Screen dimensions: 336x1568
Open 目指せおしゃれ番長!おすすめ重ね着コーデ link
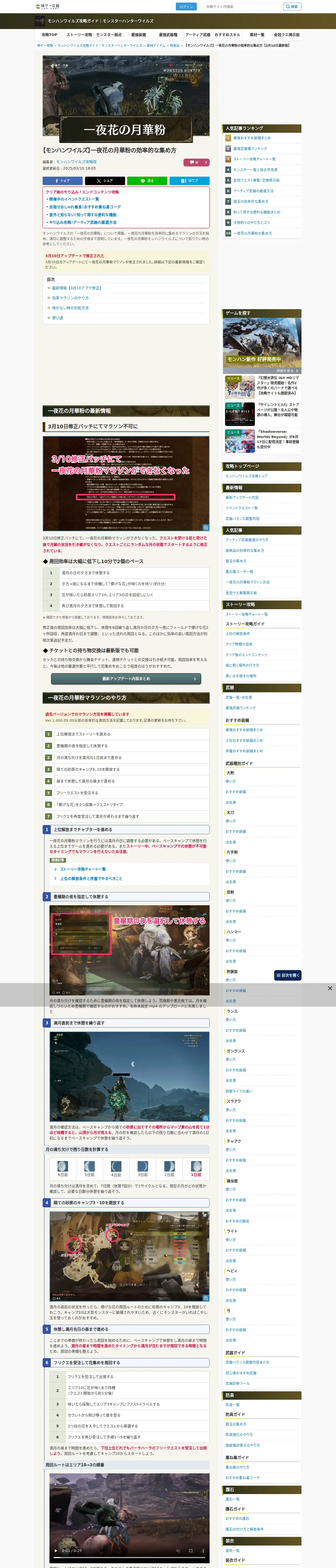point(85,207)
